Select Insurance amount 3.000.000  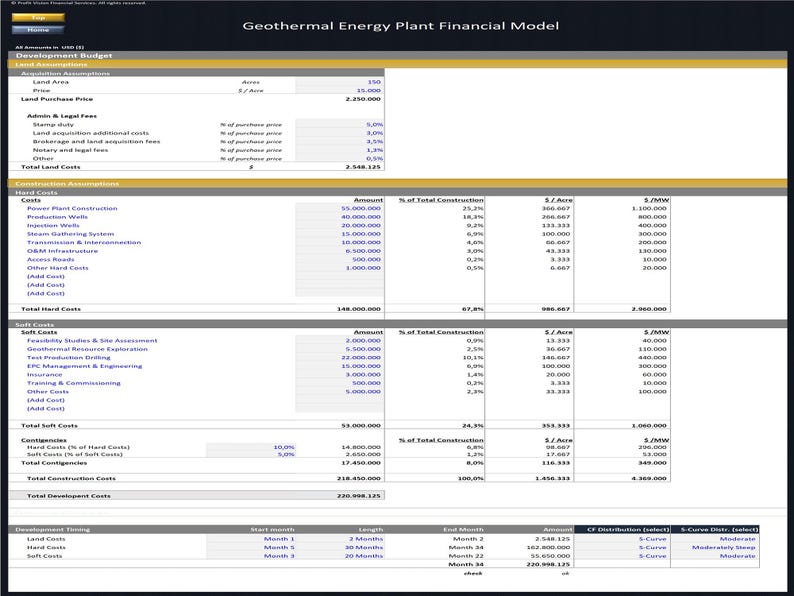tap(339, 375)
